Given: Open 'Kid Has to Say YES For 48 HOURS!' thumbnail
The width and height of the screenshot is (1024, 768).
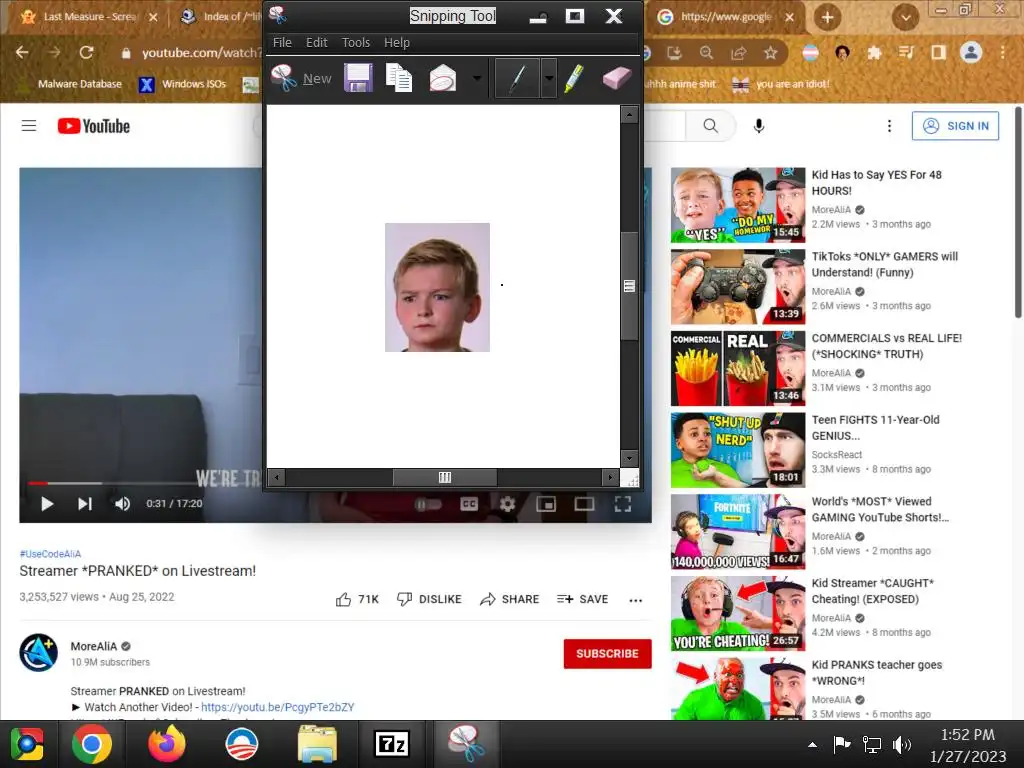Looking at the screenshot, I should point(738,205).
